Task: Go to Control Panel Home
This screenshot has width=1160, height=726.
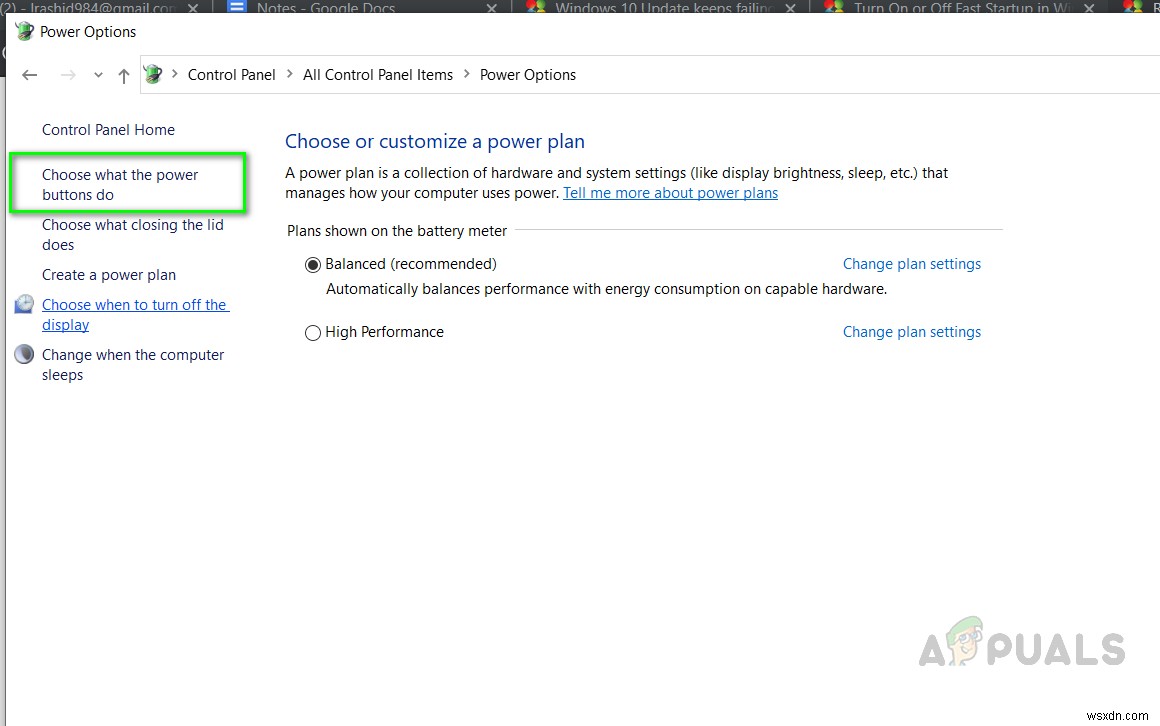Action: pos(108,130)
